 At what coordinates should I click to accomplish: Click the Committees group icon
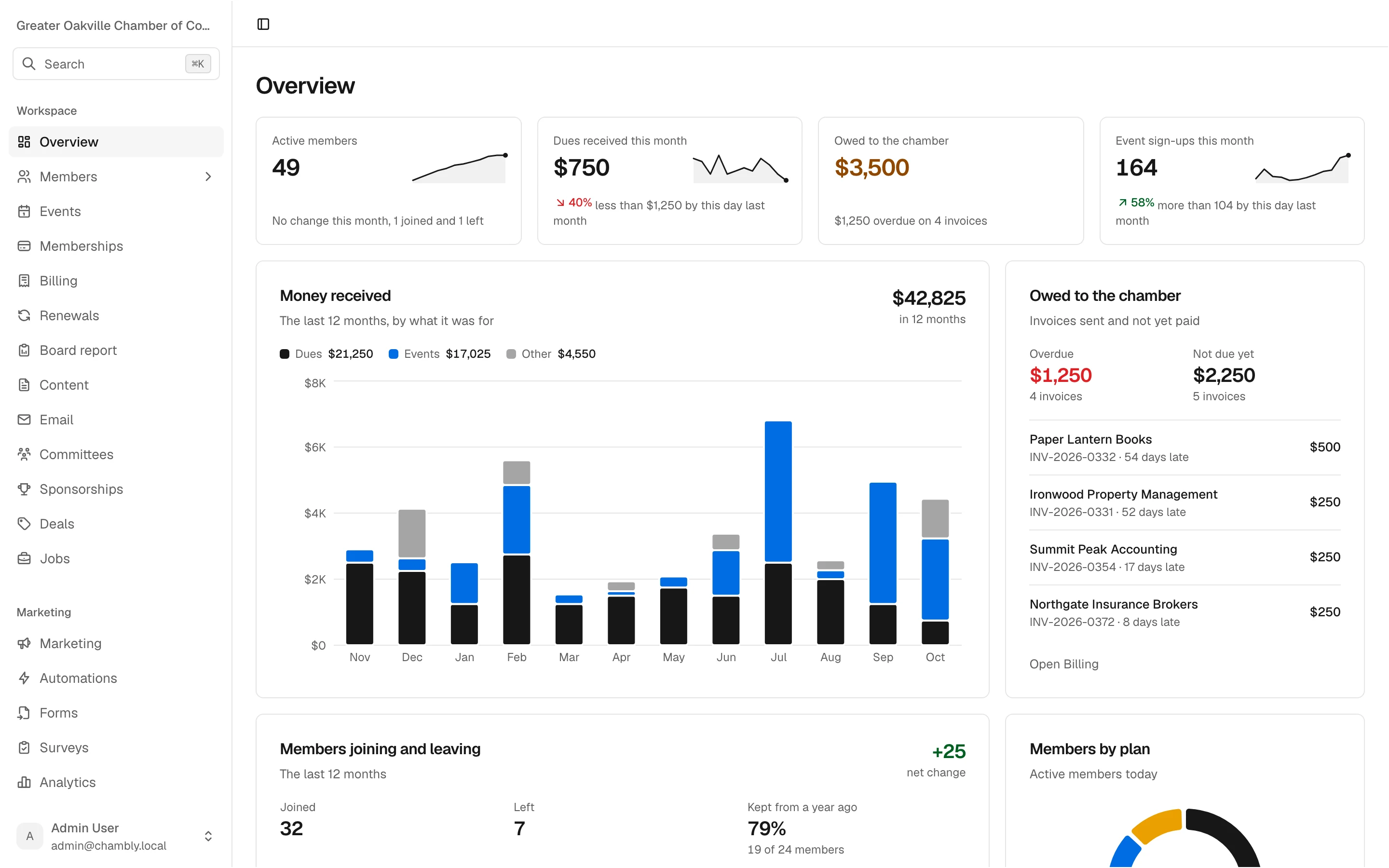pos(24,455)
